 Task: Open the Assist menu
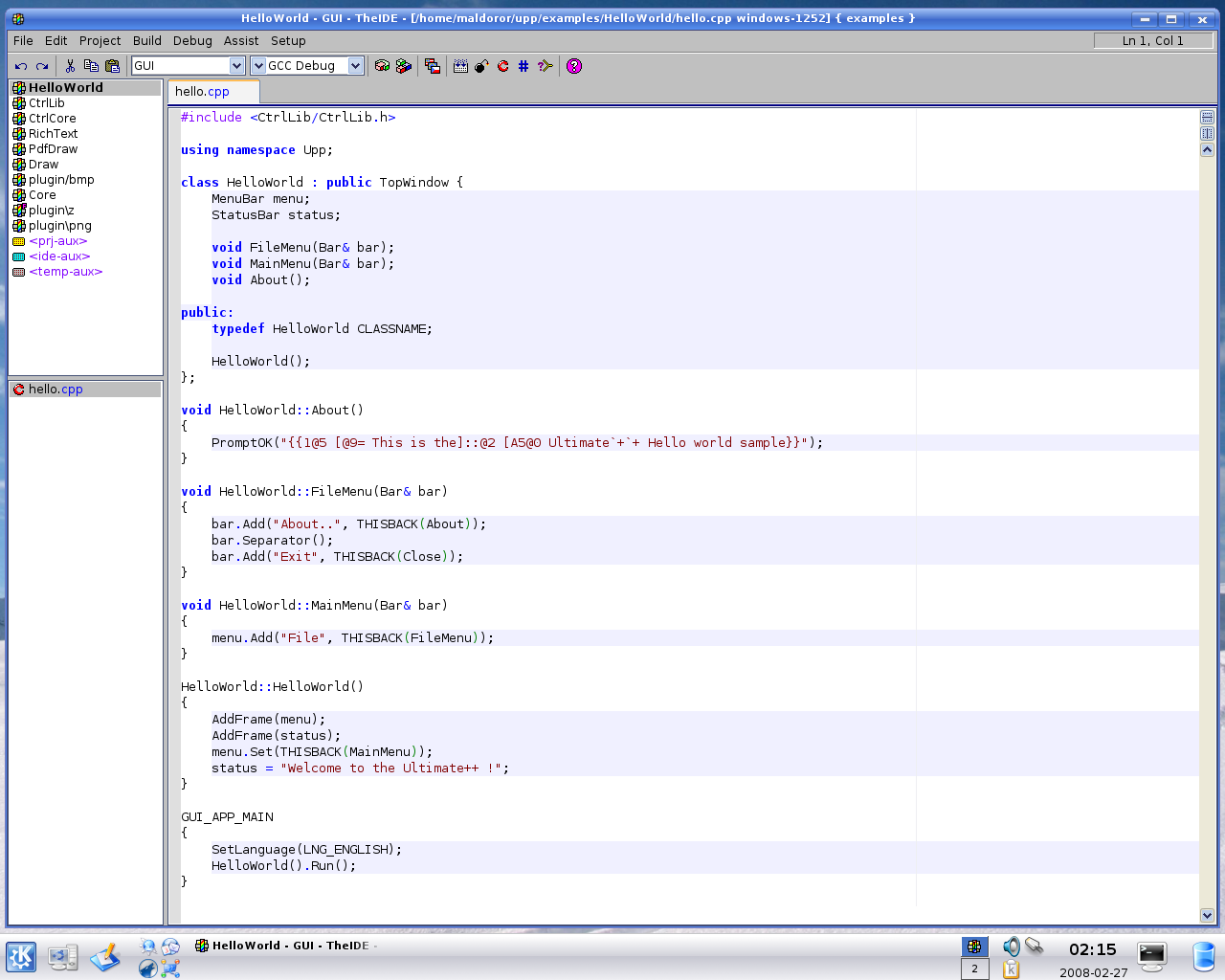click(x=241, y=41)
